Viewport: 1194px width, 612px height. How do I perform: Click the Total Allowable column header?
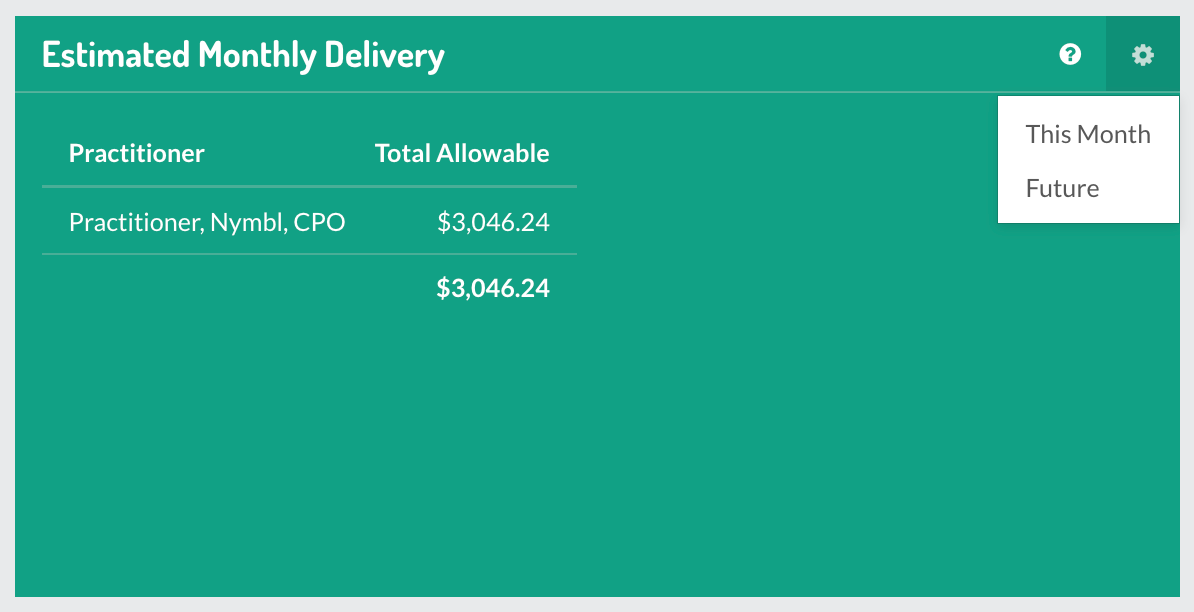[462, 153]
